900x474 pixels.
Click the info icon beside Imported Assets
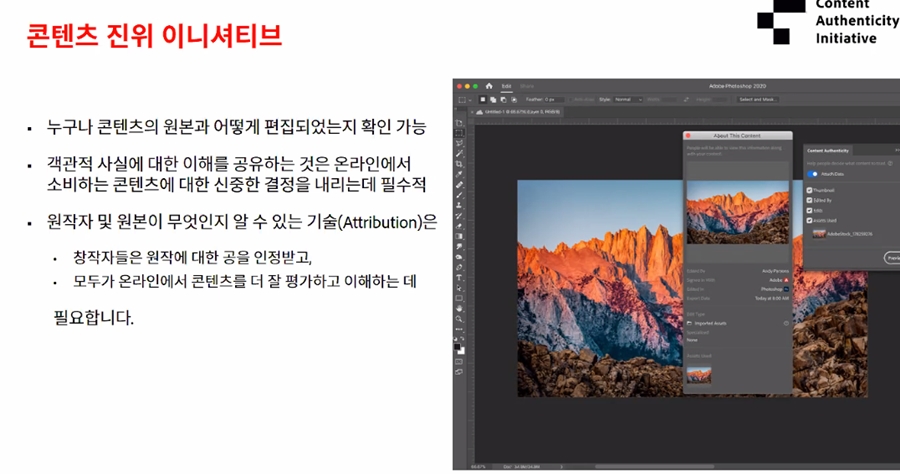(x=786, y=323)
